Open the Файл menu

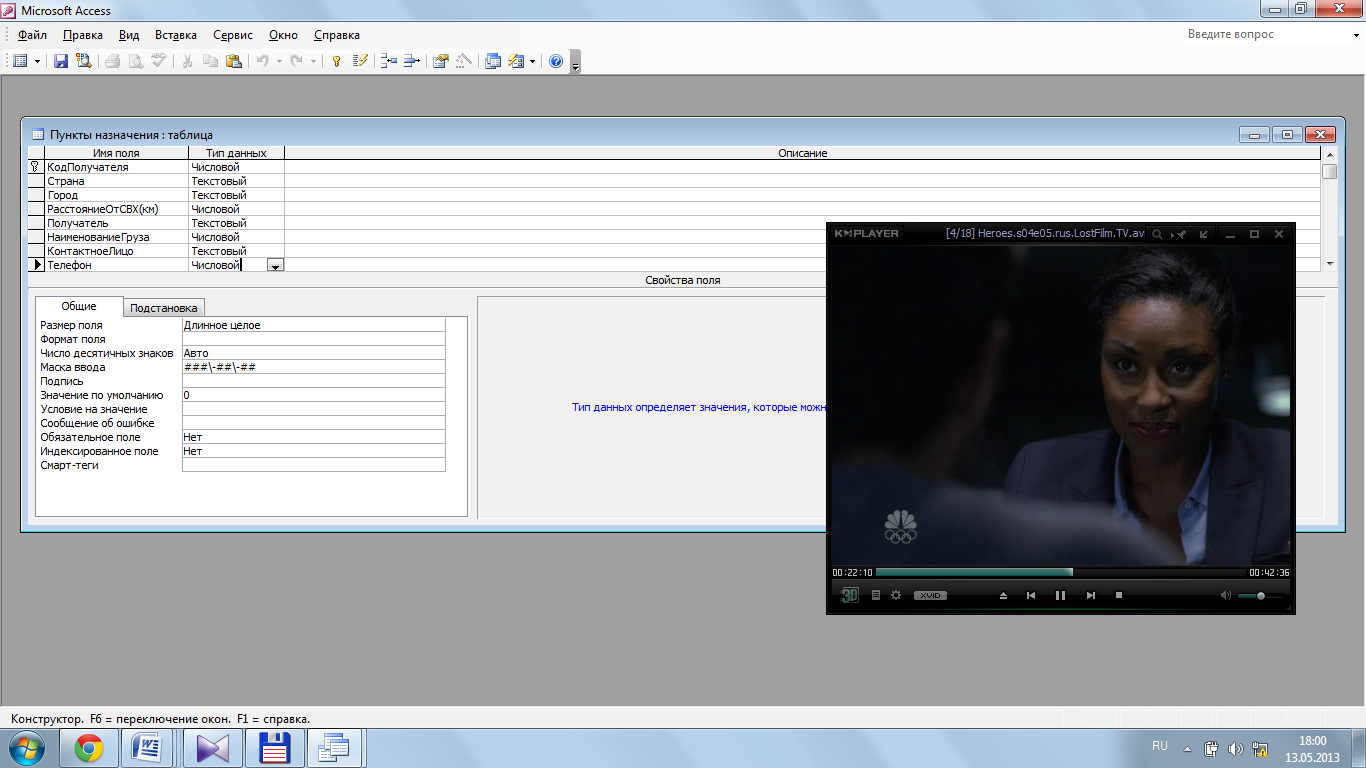point(33,35)
